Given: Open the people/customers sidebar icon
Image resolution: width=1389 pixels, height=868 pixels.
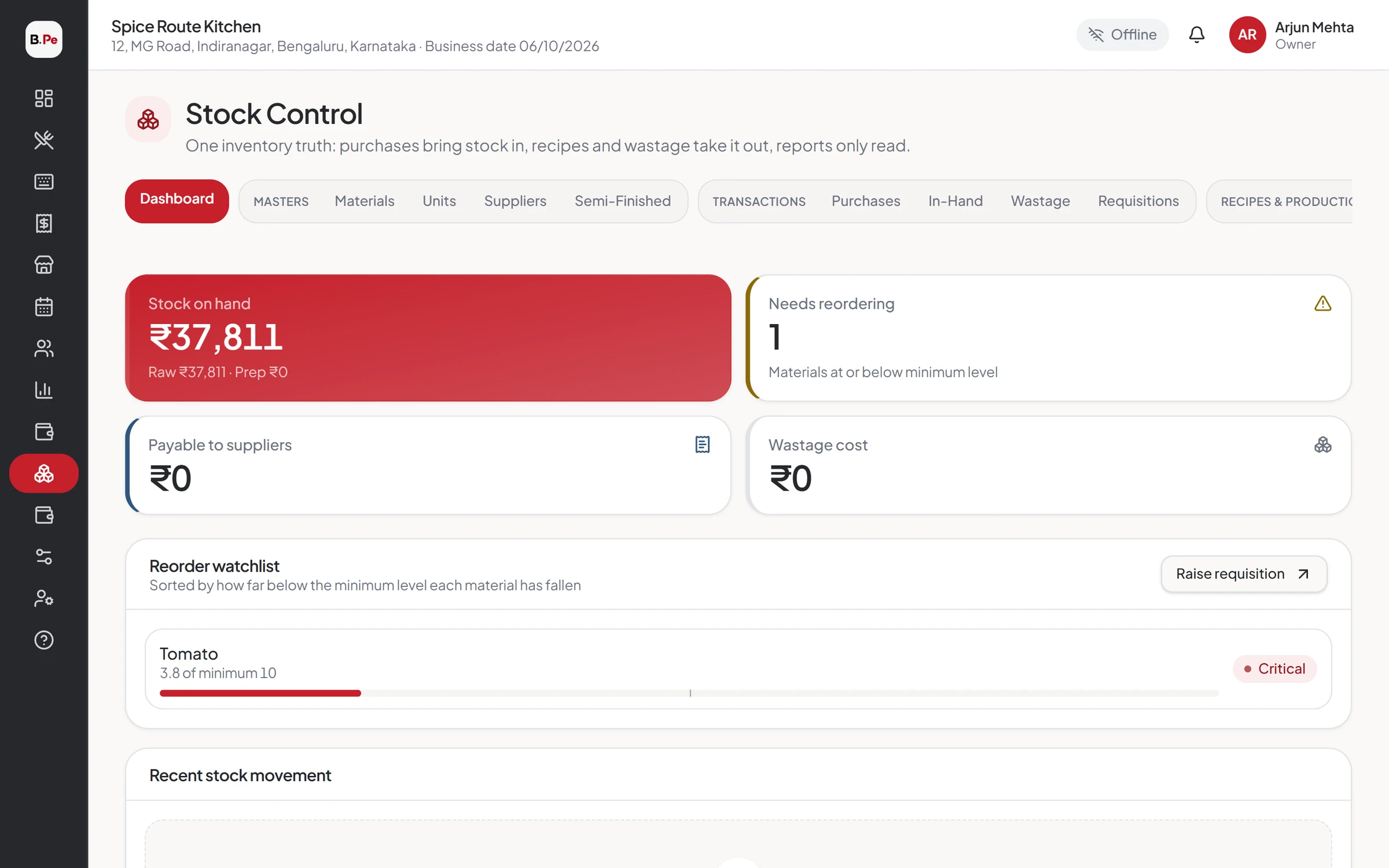Looking at the screenshot, I should [44, 348].
